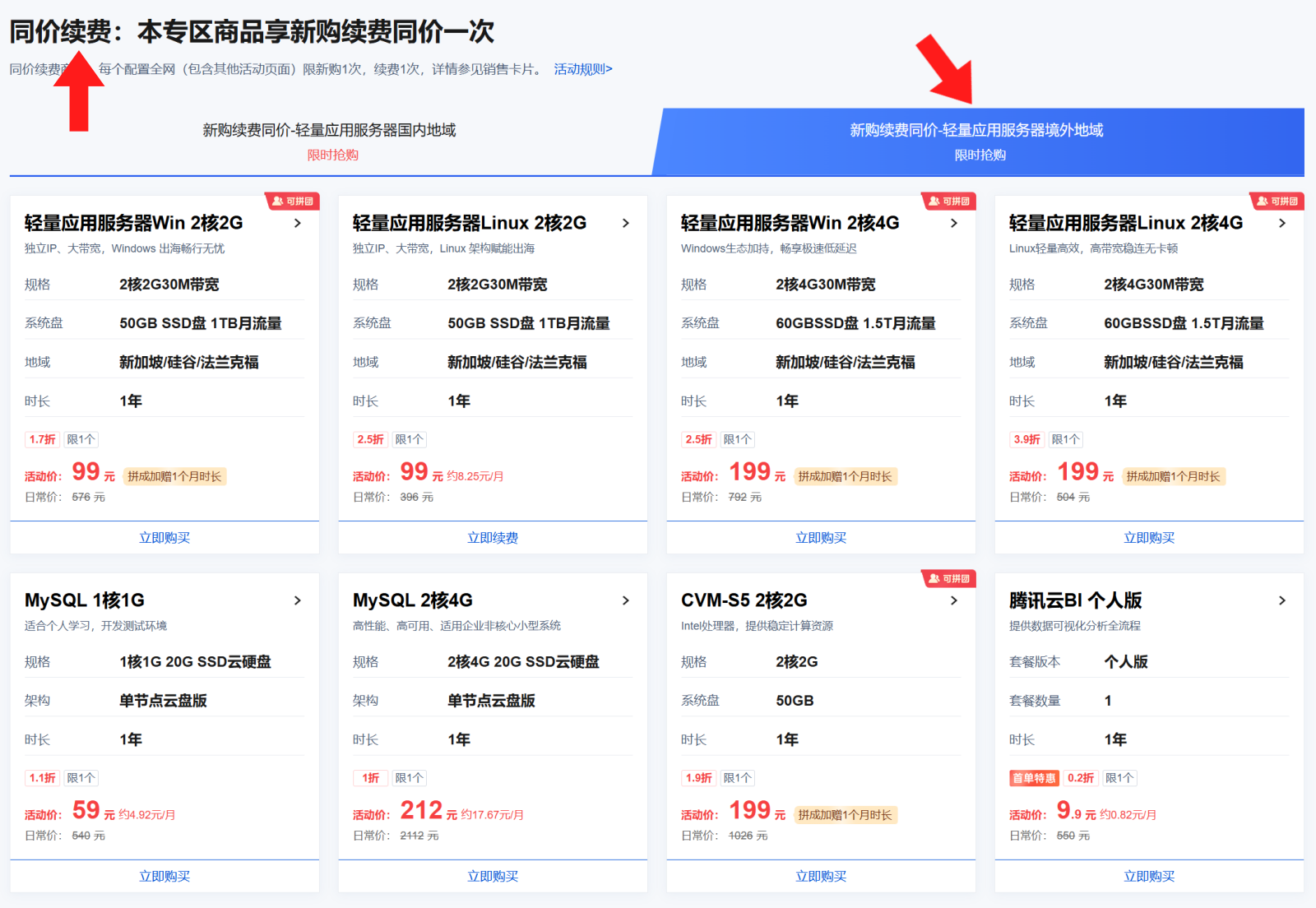The image size is (1316, 908).
Task: Open the 活动规则 link
Action: pos(582,69)
